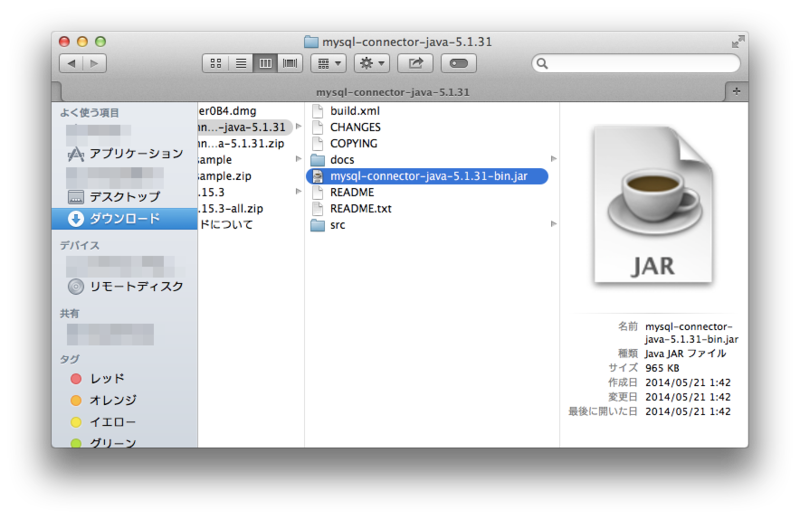Select the folder ending in .15.3
The width and height of the screenshot is (800, 519).
click(x=212, y=192)
